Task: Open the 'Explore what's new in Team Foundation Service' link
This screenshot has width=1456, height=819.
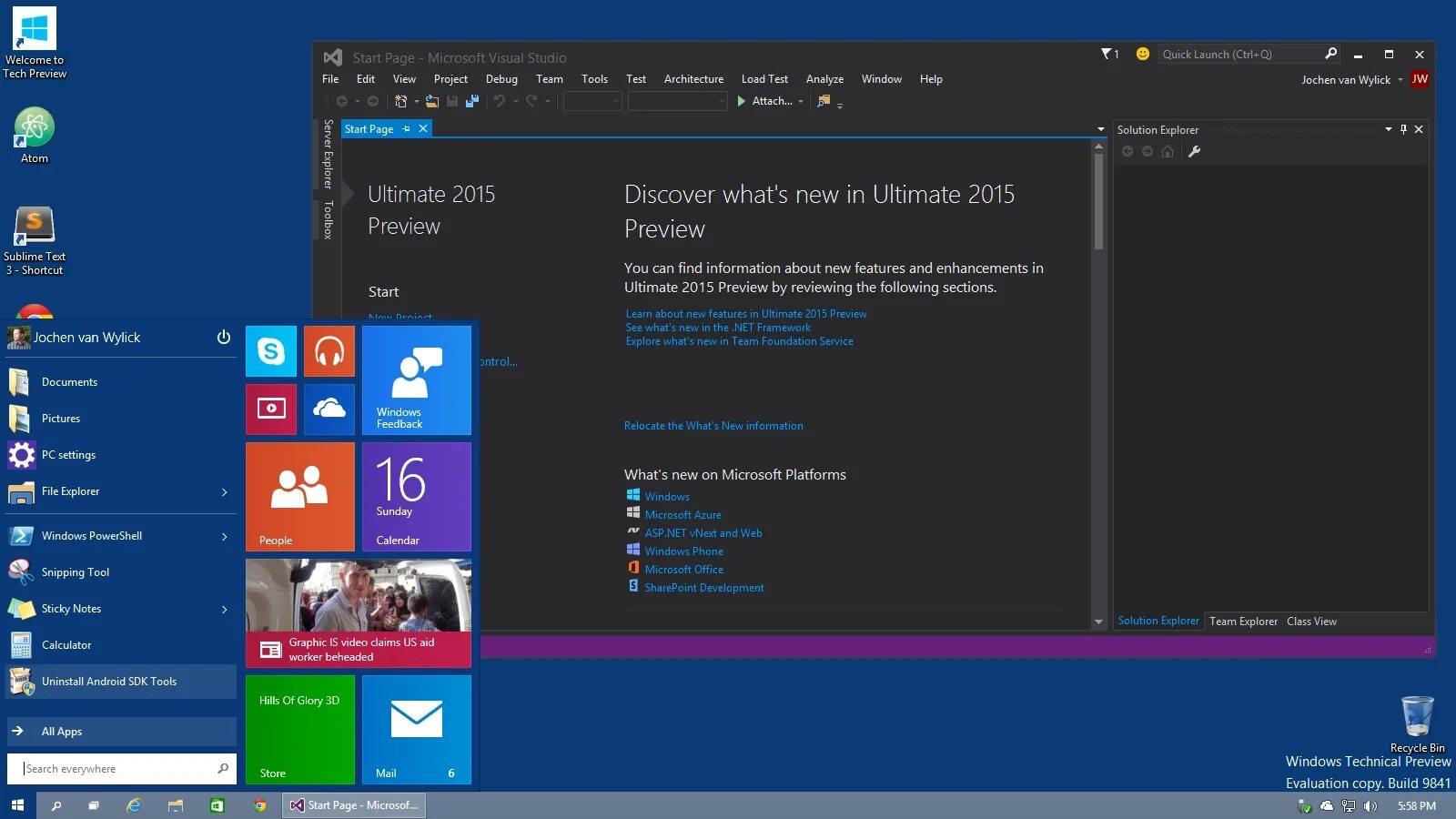Action: point(739,341)
